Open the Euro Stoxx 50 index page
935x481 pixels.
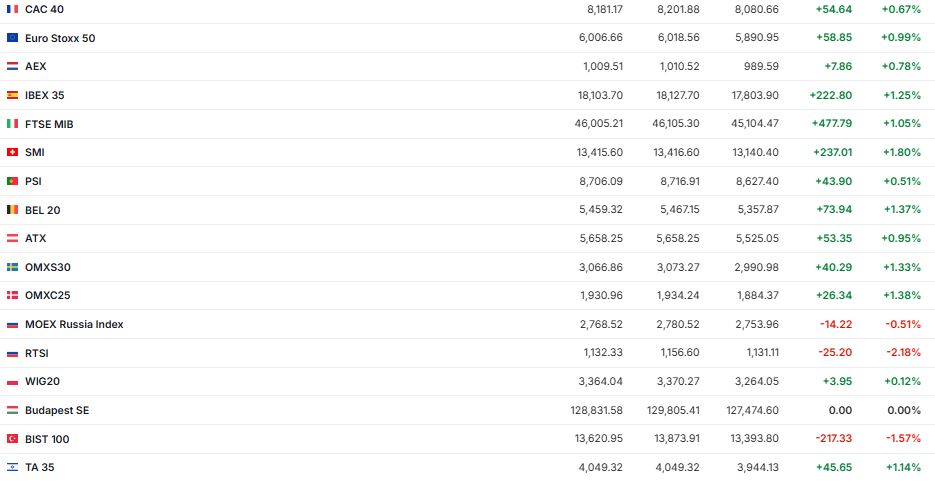tap(60, 38)
